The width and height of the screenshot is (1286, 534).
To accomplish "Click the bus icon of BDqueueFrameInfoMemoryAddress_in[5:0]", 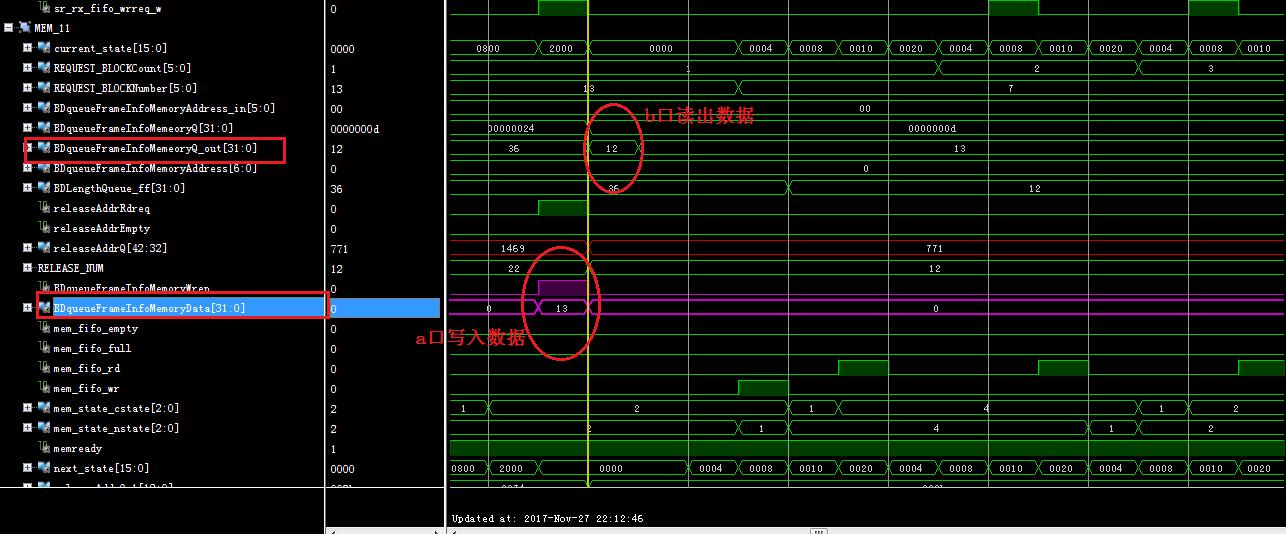I will coord(44,108).
